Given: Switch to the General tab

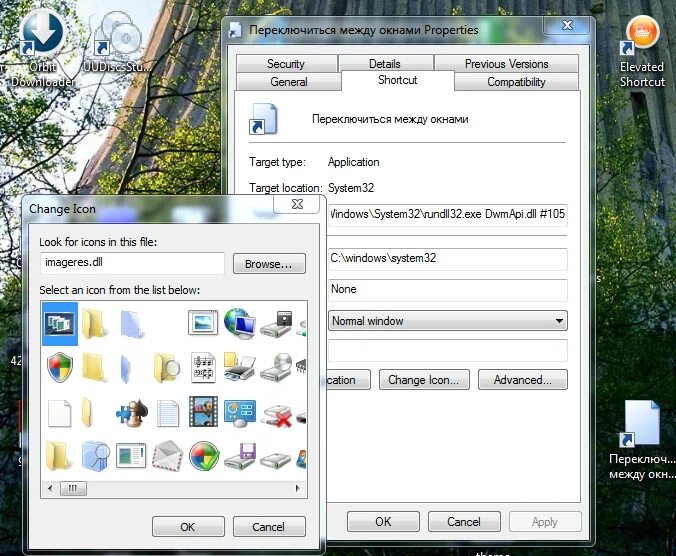Looking at the screenshot, I should pos(289,81).
